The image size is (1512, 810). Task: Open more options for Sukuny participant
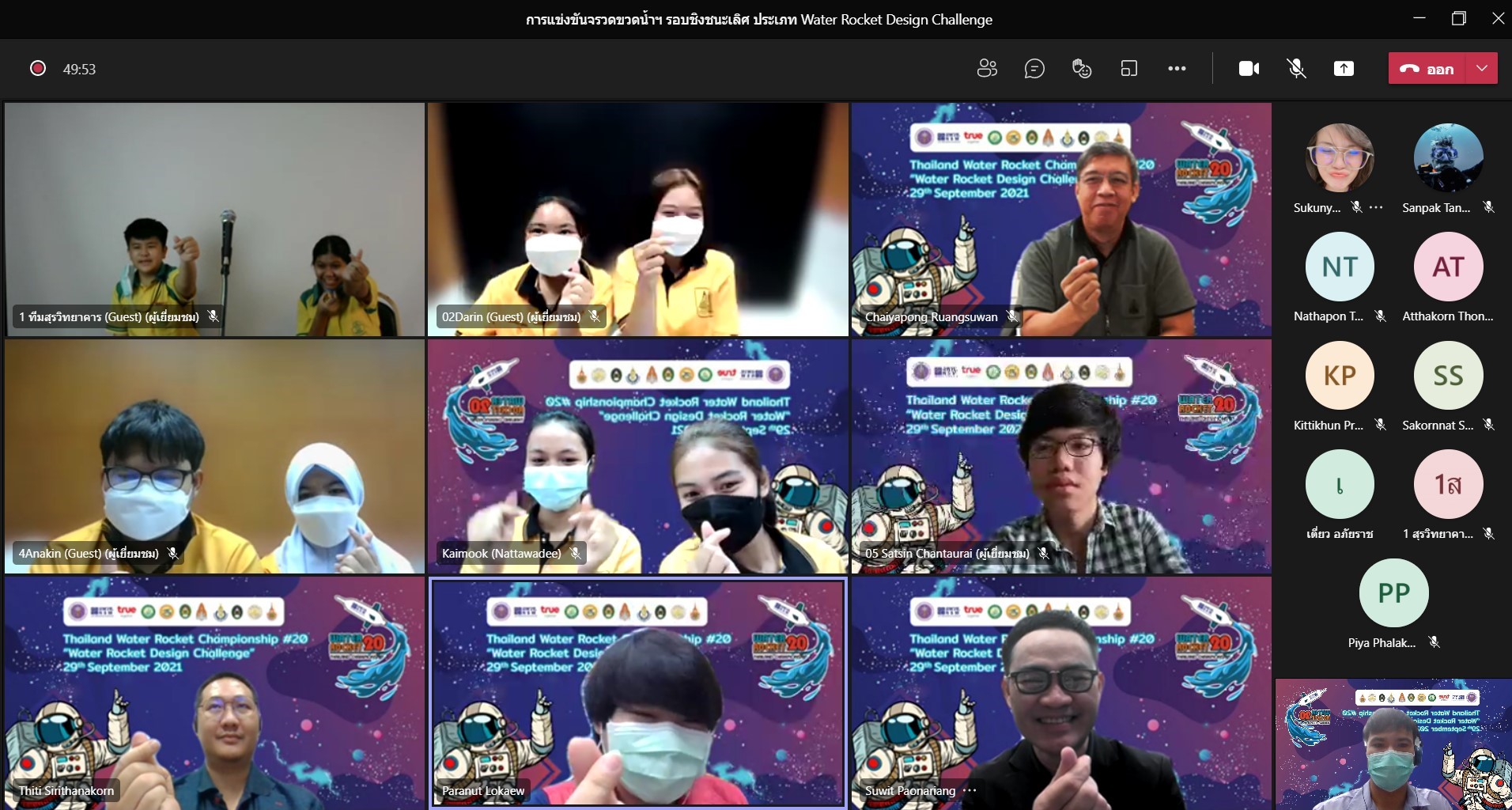click(x=1377, y=208)
